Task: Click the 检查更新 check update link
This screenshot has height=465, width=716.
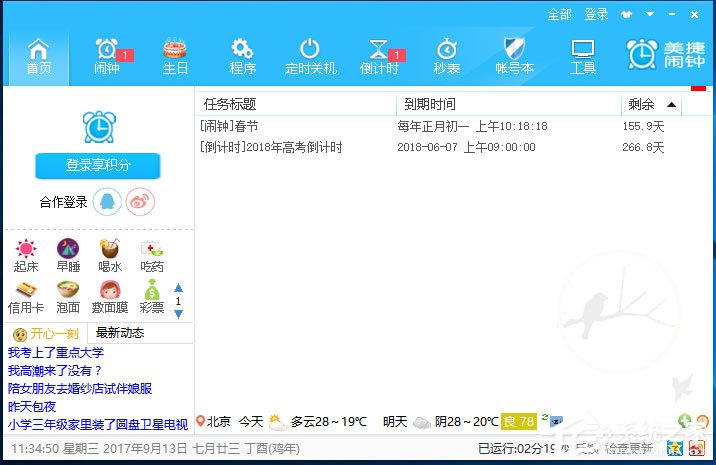Action: point(628,449)
